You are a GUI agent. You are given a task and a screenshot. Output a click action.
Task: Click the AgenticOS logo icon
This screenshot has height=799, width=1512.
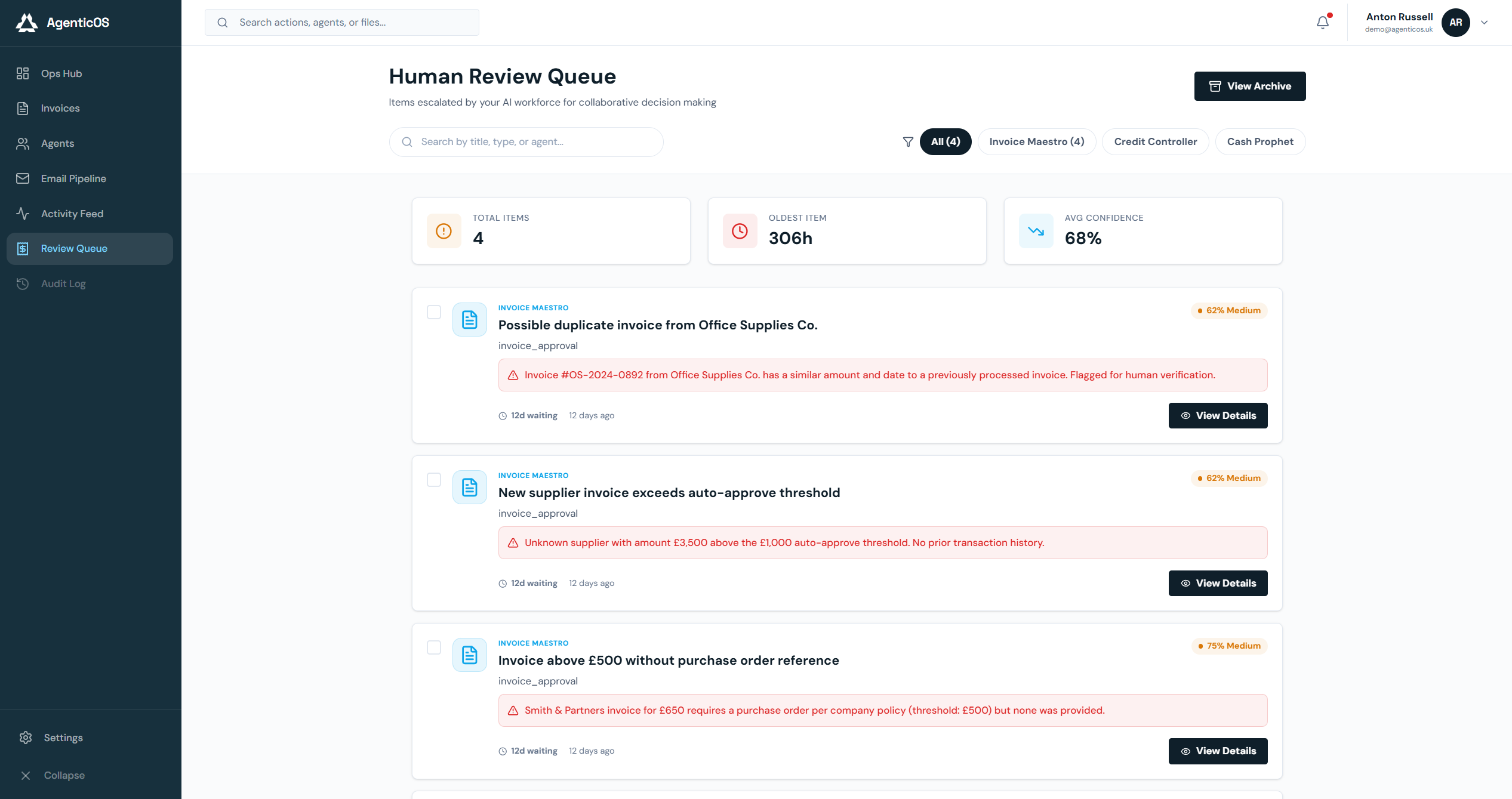(x=26, y=23)
